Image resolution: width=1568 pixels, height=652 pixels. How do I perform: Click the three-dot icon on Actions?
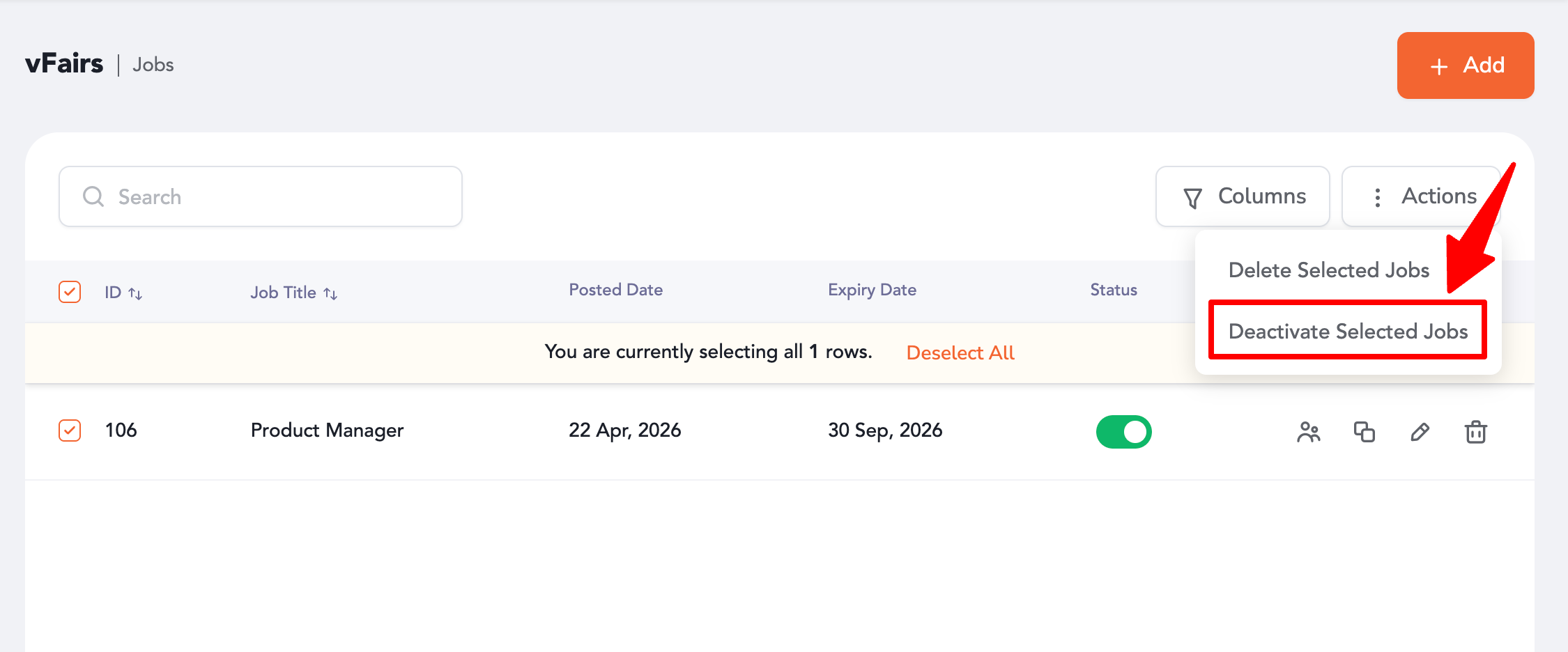(x=1377, y=198)
